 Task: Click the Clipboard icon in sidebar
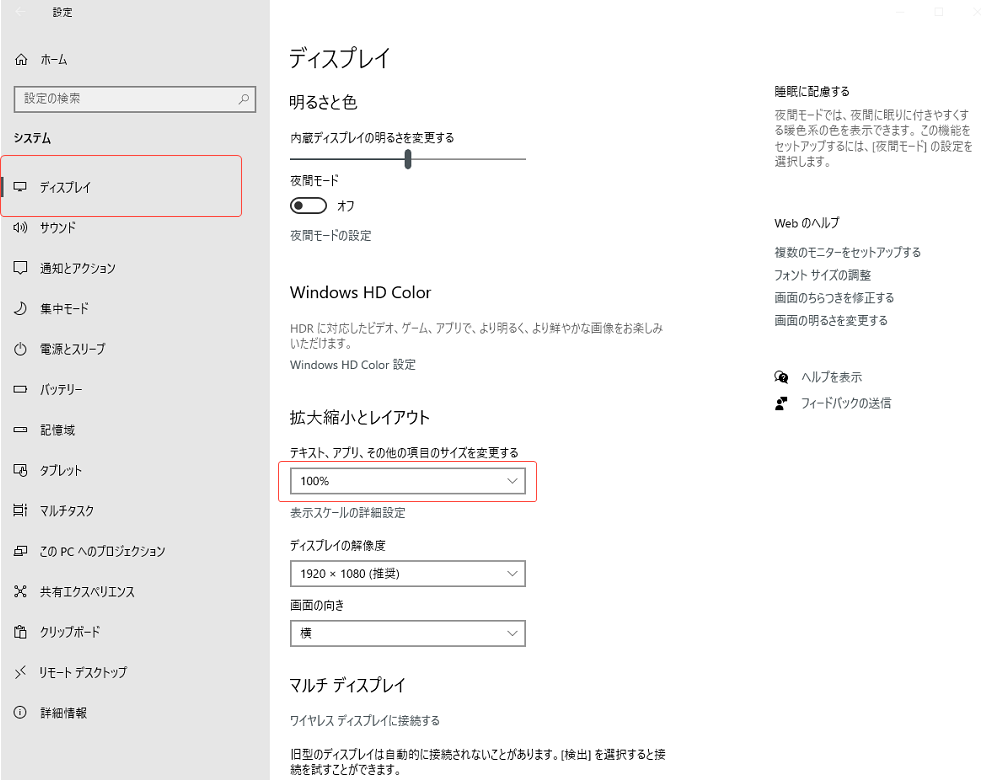coord(20,632)
